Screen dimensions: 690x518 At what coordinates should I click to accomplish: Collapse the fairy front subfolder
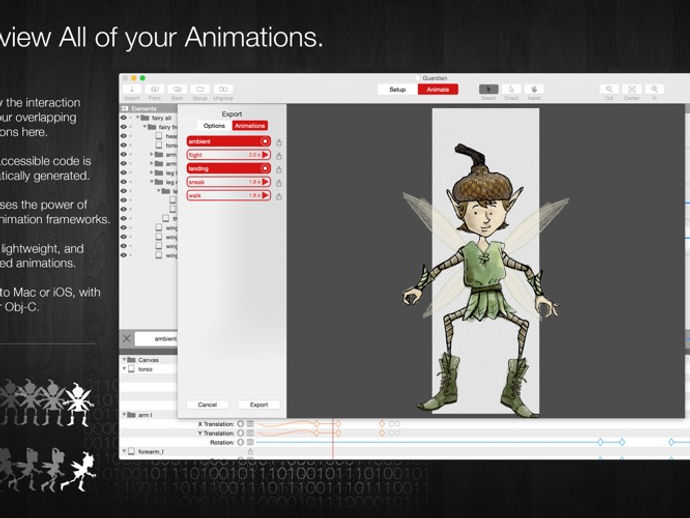144,127
